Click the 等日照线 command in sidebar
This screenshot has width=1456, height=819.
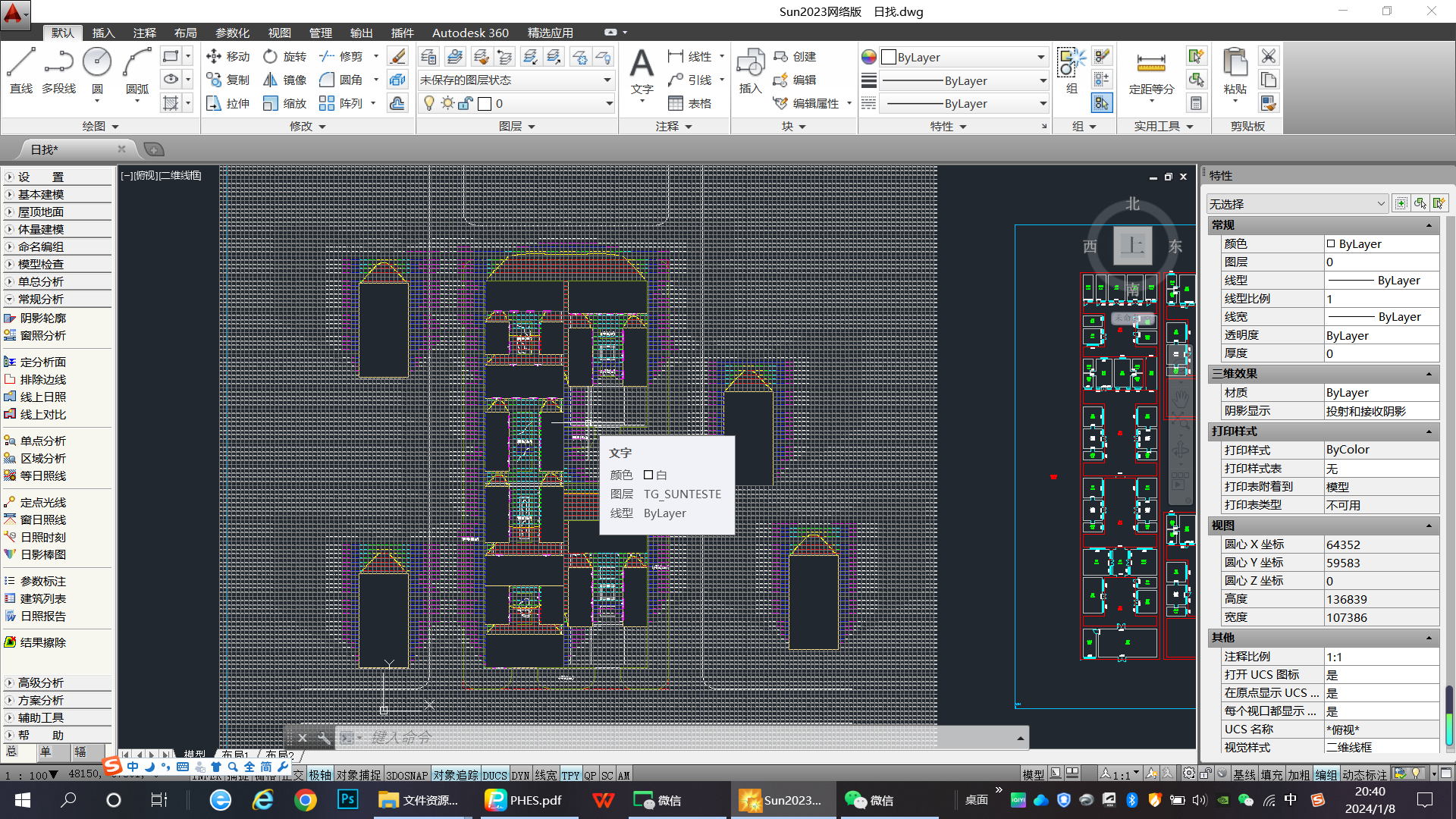tap(43, 475)
